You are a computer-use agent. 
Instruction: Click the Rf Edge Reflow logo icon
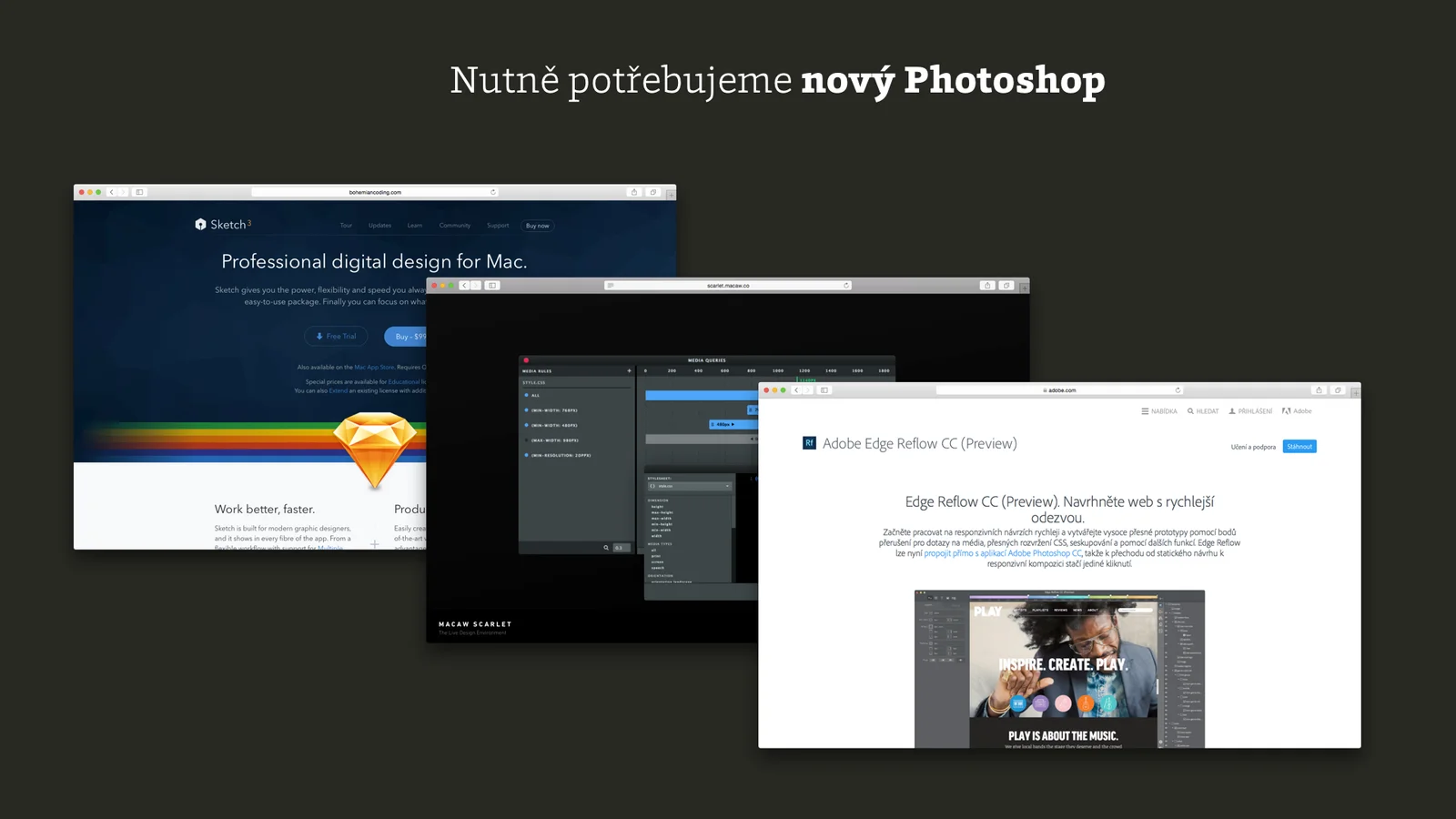pyautogui.click(x=809, y=443)
